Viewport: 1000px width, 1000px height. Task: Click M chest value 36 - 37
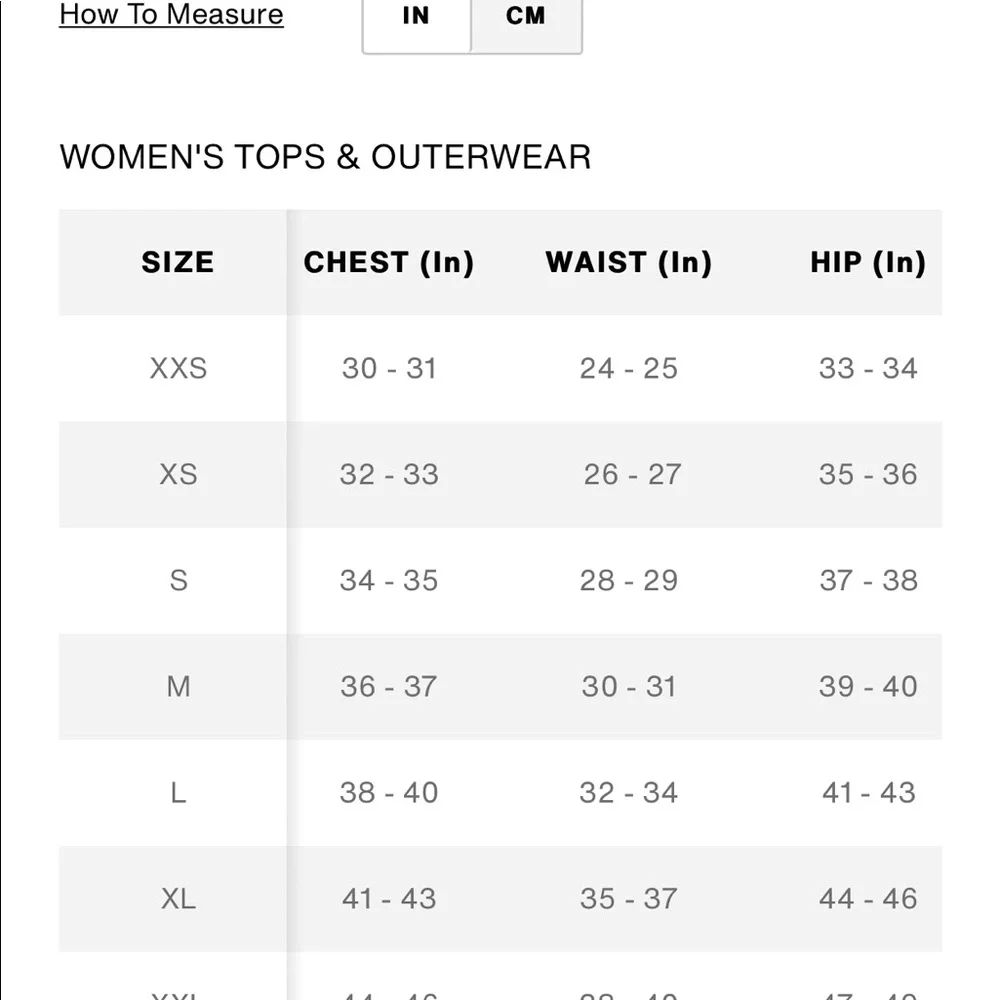tap(389, 687)
